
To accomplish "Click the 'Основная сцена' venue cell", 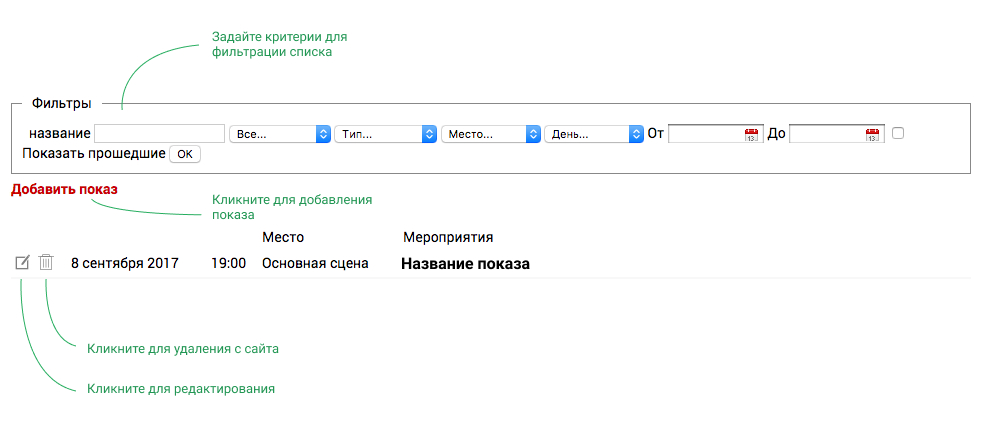I will click(315, 264).
